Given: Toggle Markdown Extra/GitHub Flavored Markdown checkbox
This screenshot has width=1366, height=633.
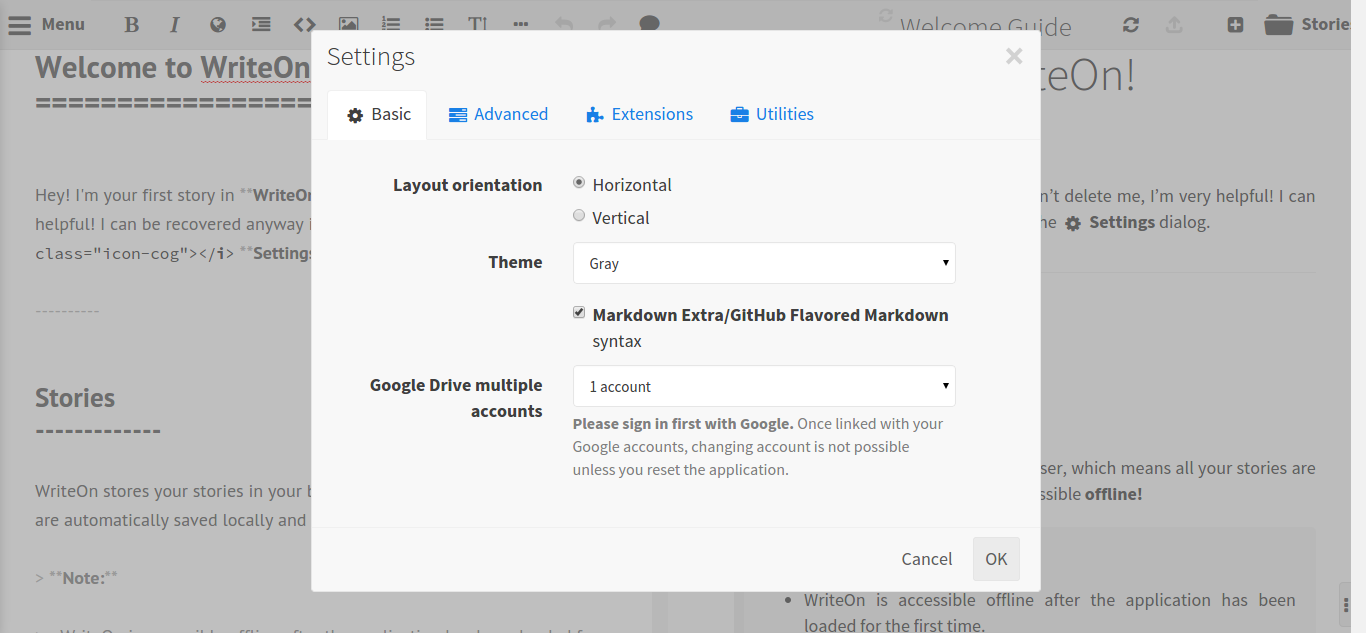Looking at the screenshot, I should pos(579,313).
